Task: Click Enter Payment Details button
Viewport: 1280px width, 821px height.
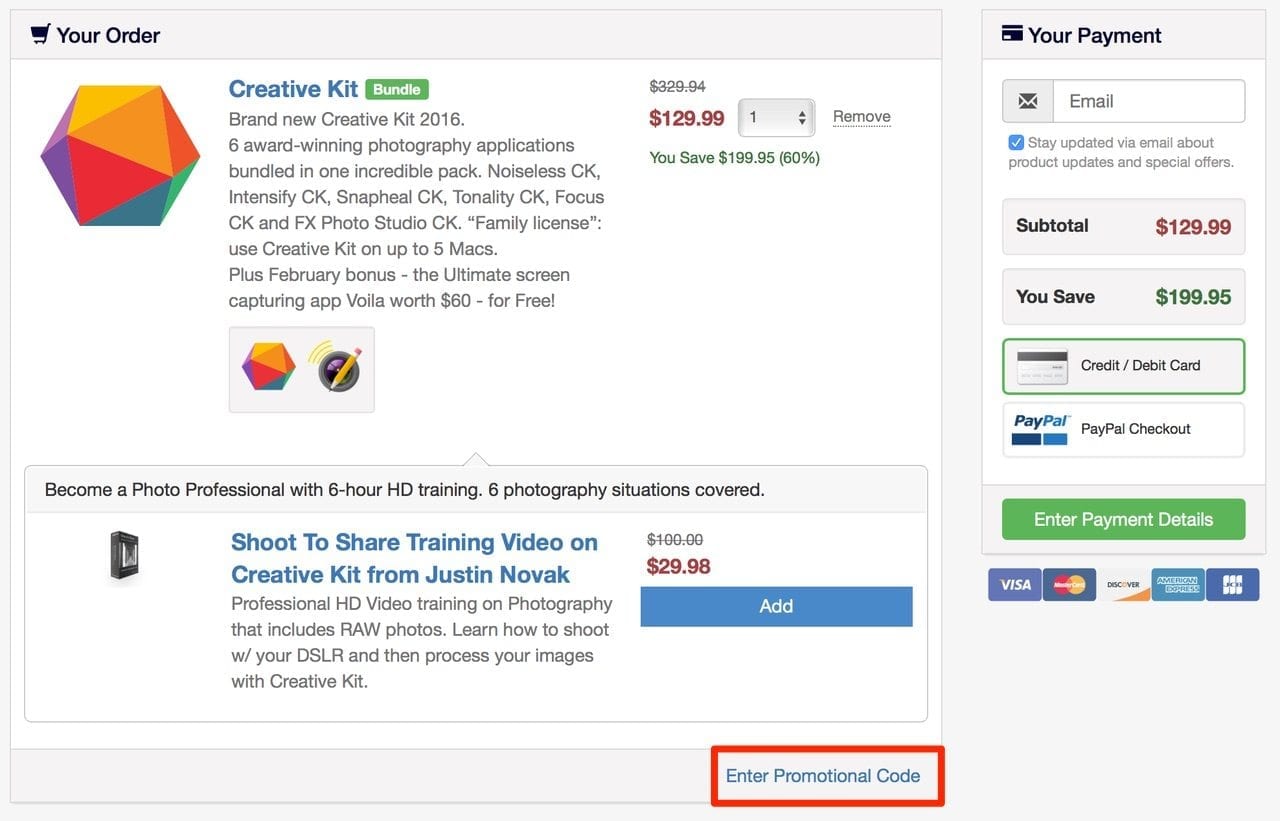Action: [x=1124, y=519]
